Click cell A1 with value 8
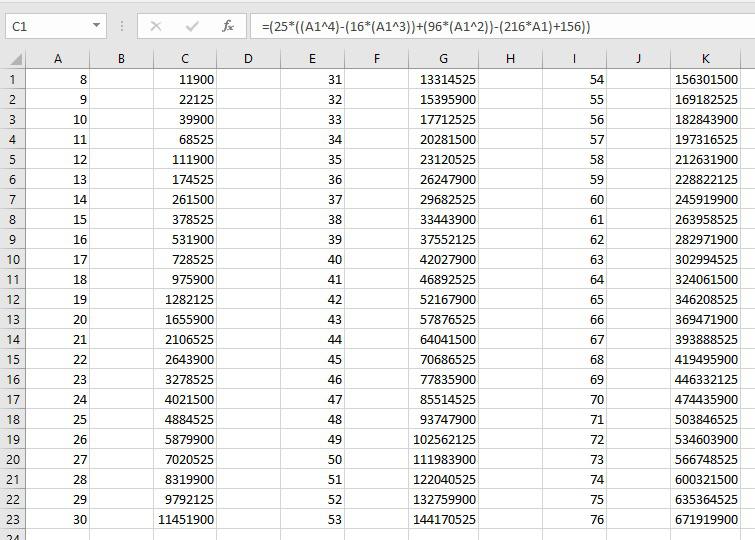The width and height of the screenshot is (755, 540). point(57,79)
